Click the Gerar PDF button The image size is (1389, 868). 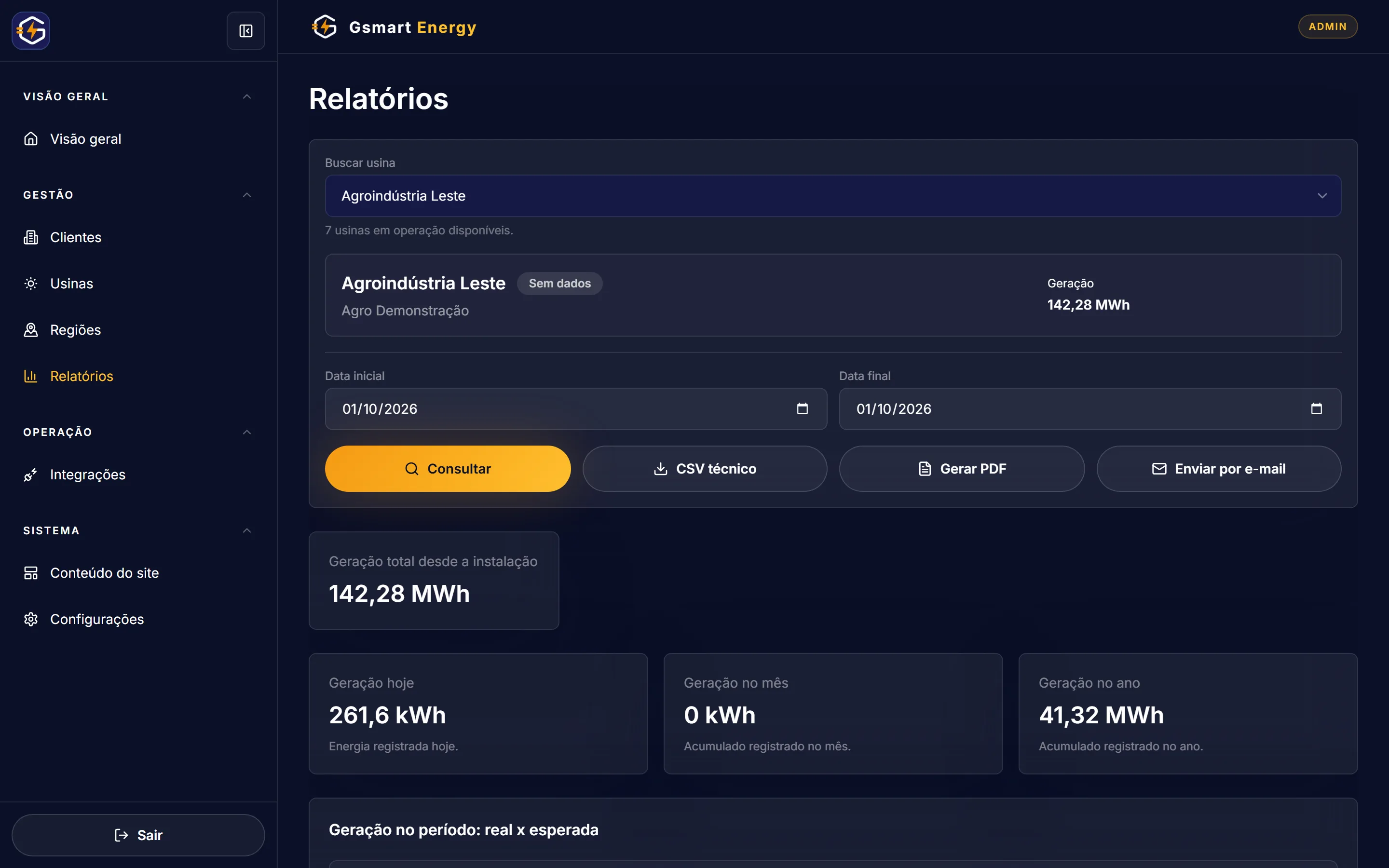[962, 469]
